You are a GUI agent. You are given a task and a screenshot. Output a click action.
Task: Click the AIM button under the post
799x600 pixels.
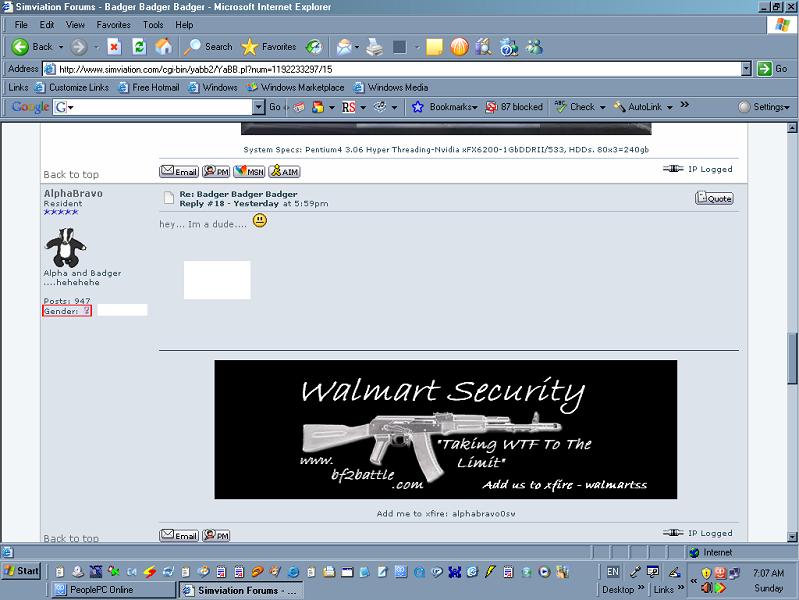284,171
